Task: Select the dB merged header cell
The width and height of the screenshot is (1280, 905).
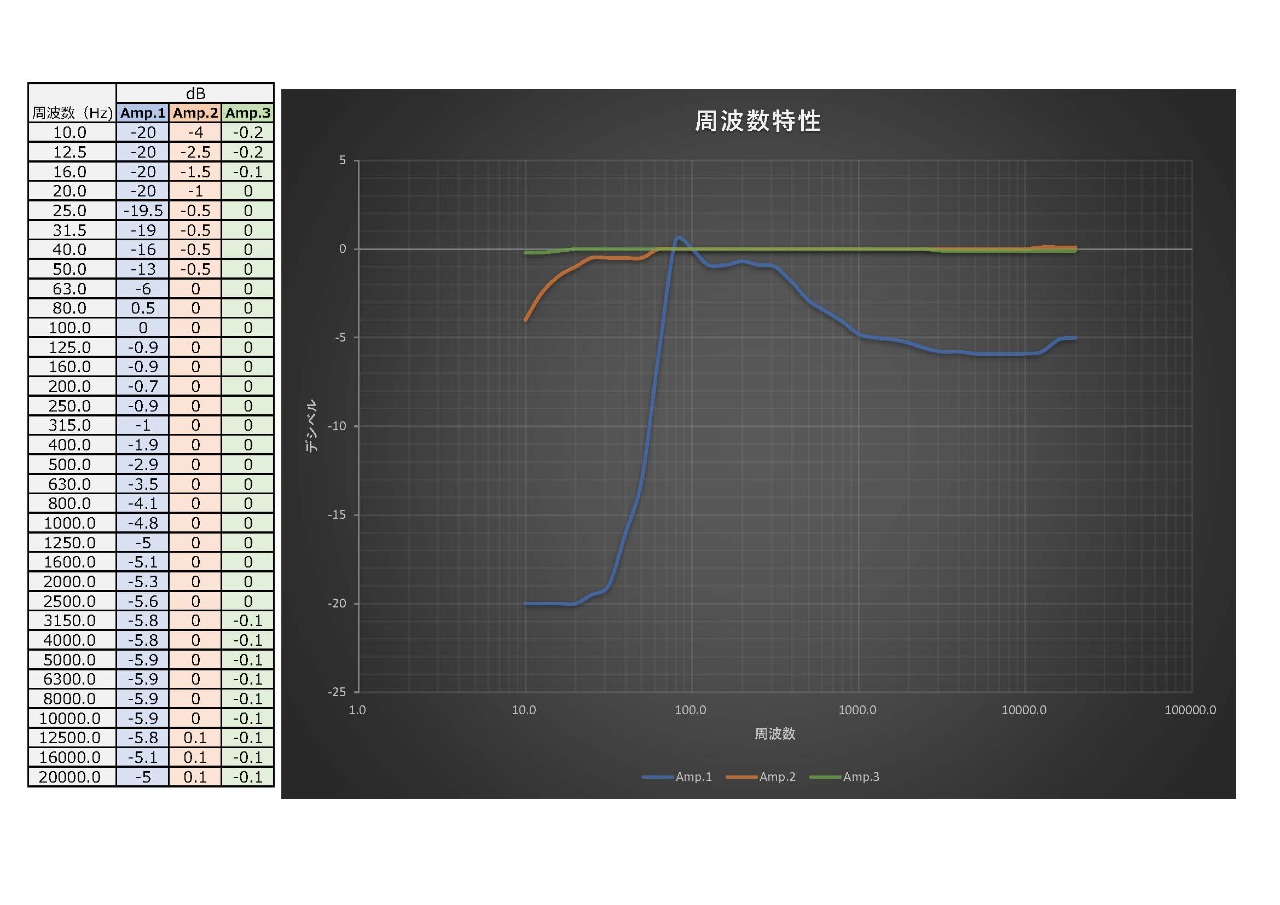Action: 195,94
